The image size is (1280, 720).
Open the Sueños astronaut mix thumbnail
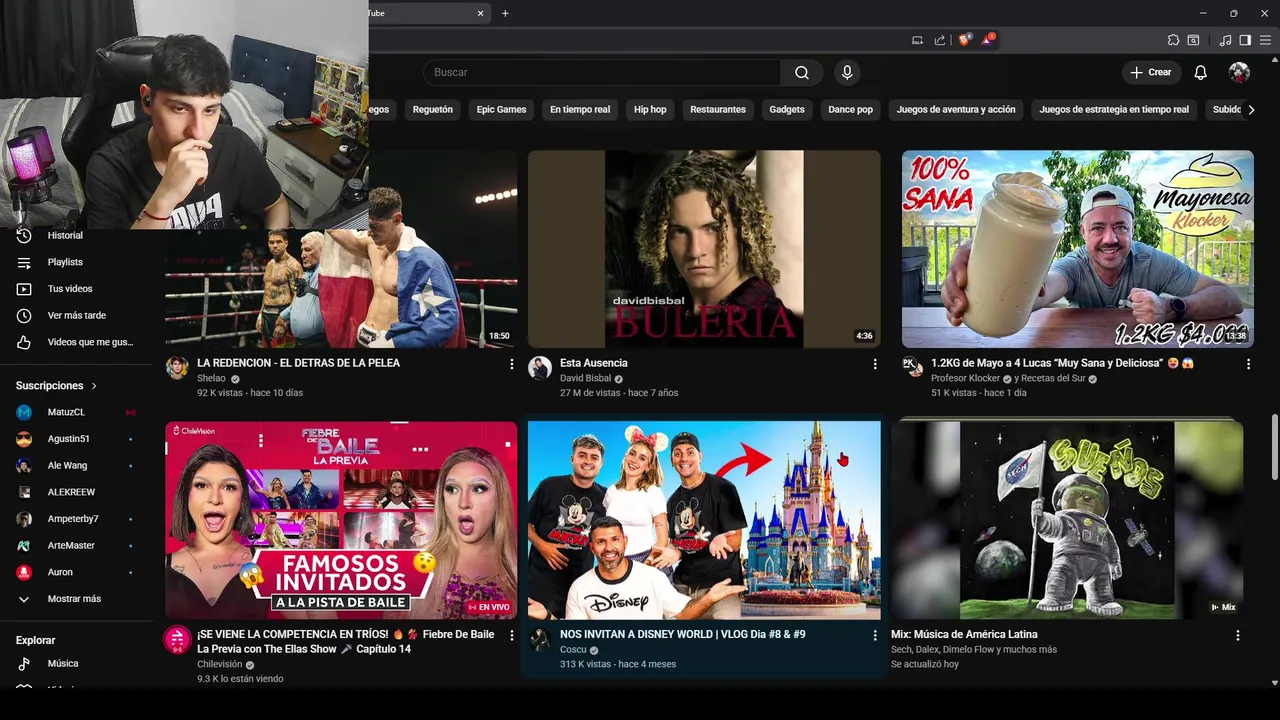1067,520
